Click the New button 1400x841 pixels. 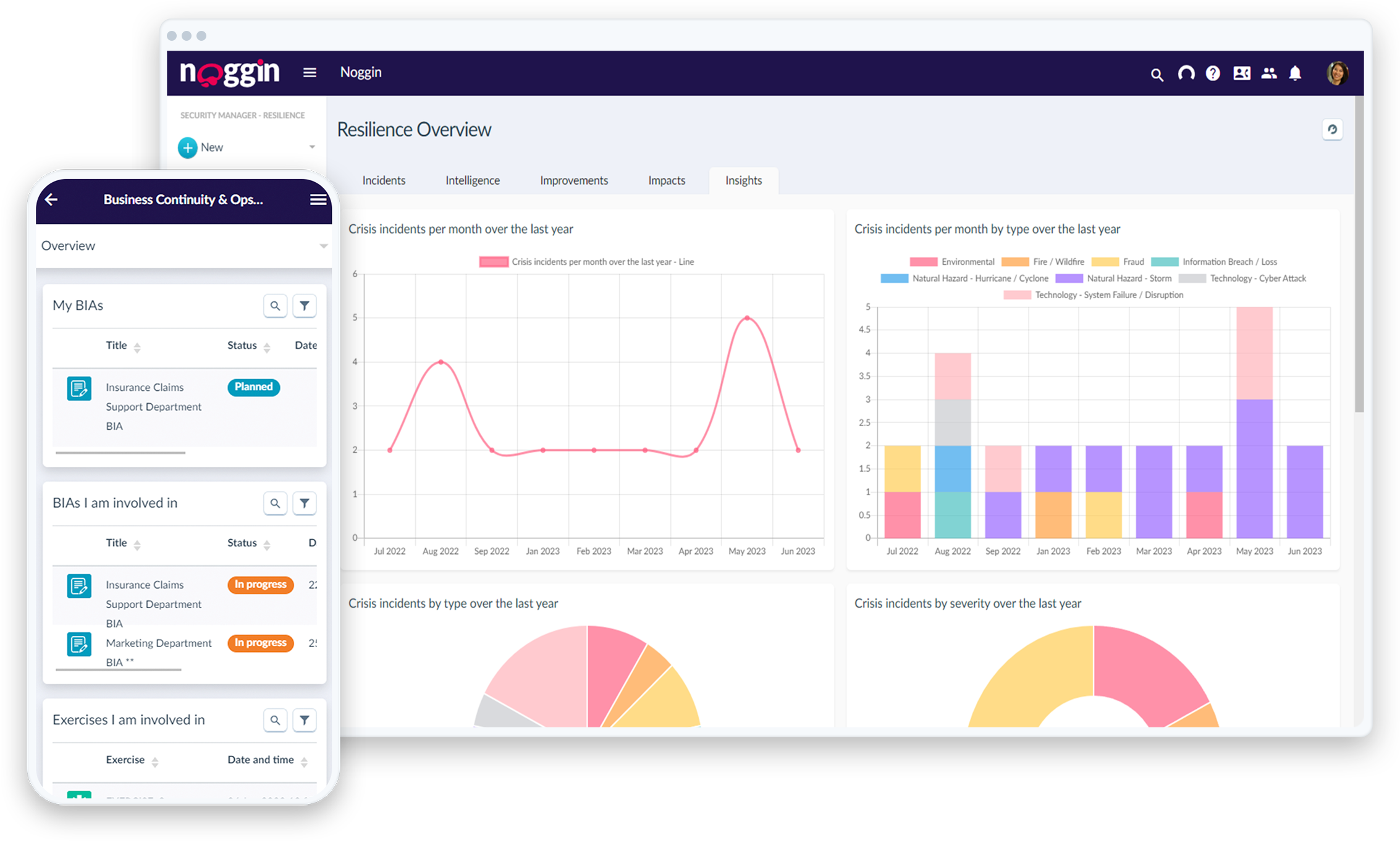coord(201,147)
